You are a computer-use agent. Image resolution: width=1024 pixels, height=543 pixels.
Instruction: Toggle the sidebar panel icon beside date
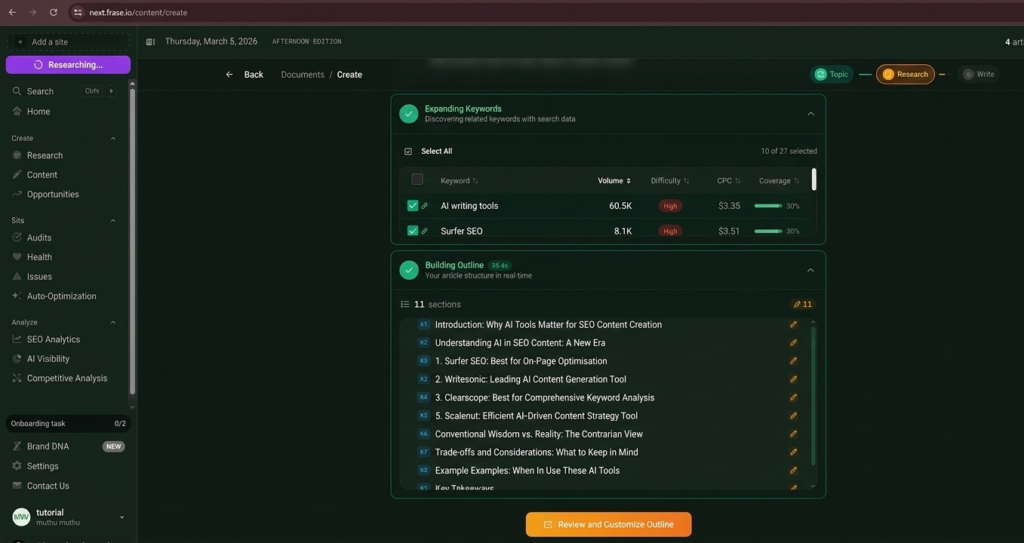[151, 42]
